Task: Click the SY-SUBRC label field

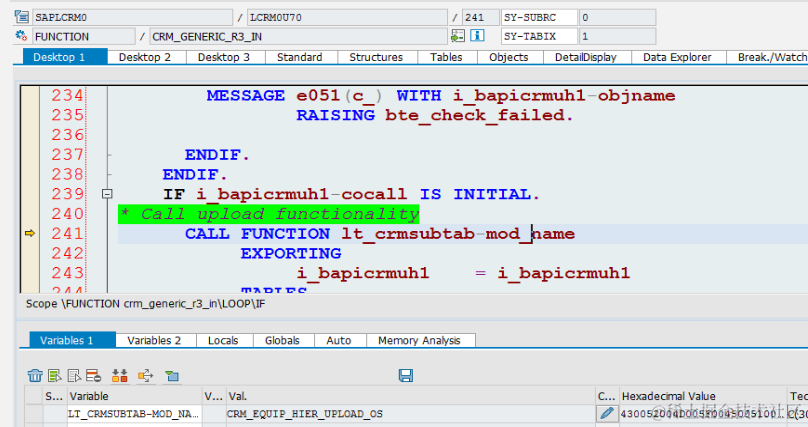Action: [x=539, y=17]
